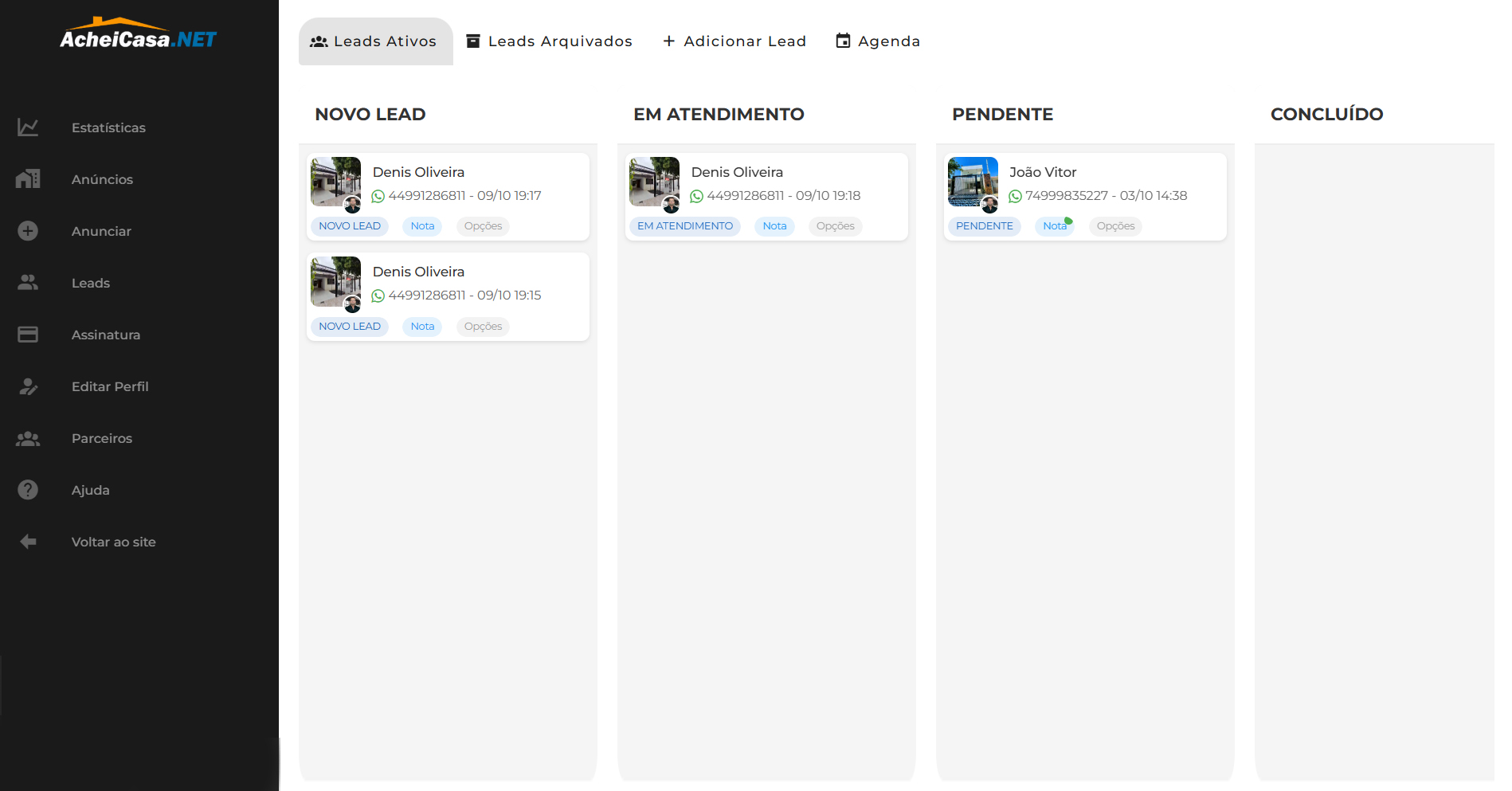
Task: Select the Leads people icon in sidebar
Action: pyautogui.click(x=28, y=282)
